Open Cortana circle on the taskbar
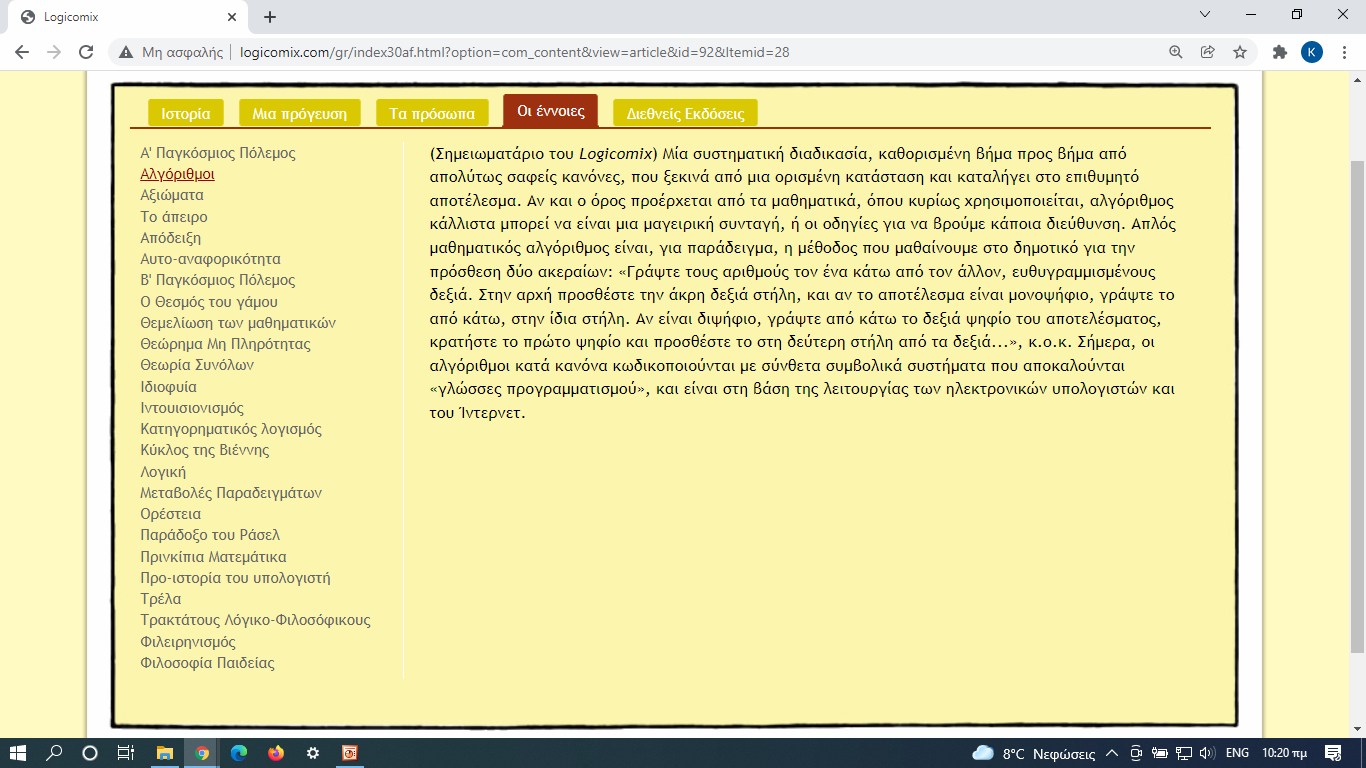This screenshot has height=768, width=1366. pos(89,753)
